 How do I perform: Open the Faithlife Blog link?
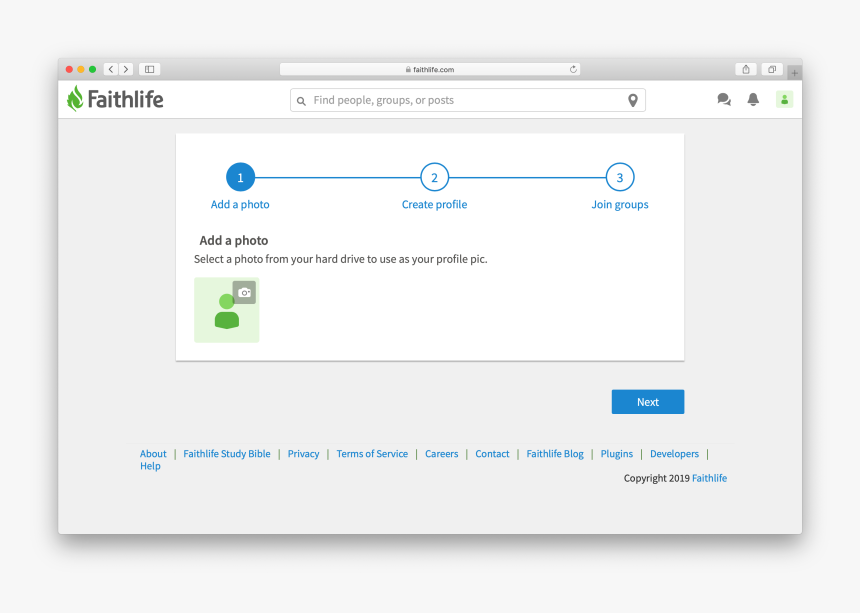click(x=554, y=453)
